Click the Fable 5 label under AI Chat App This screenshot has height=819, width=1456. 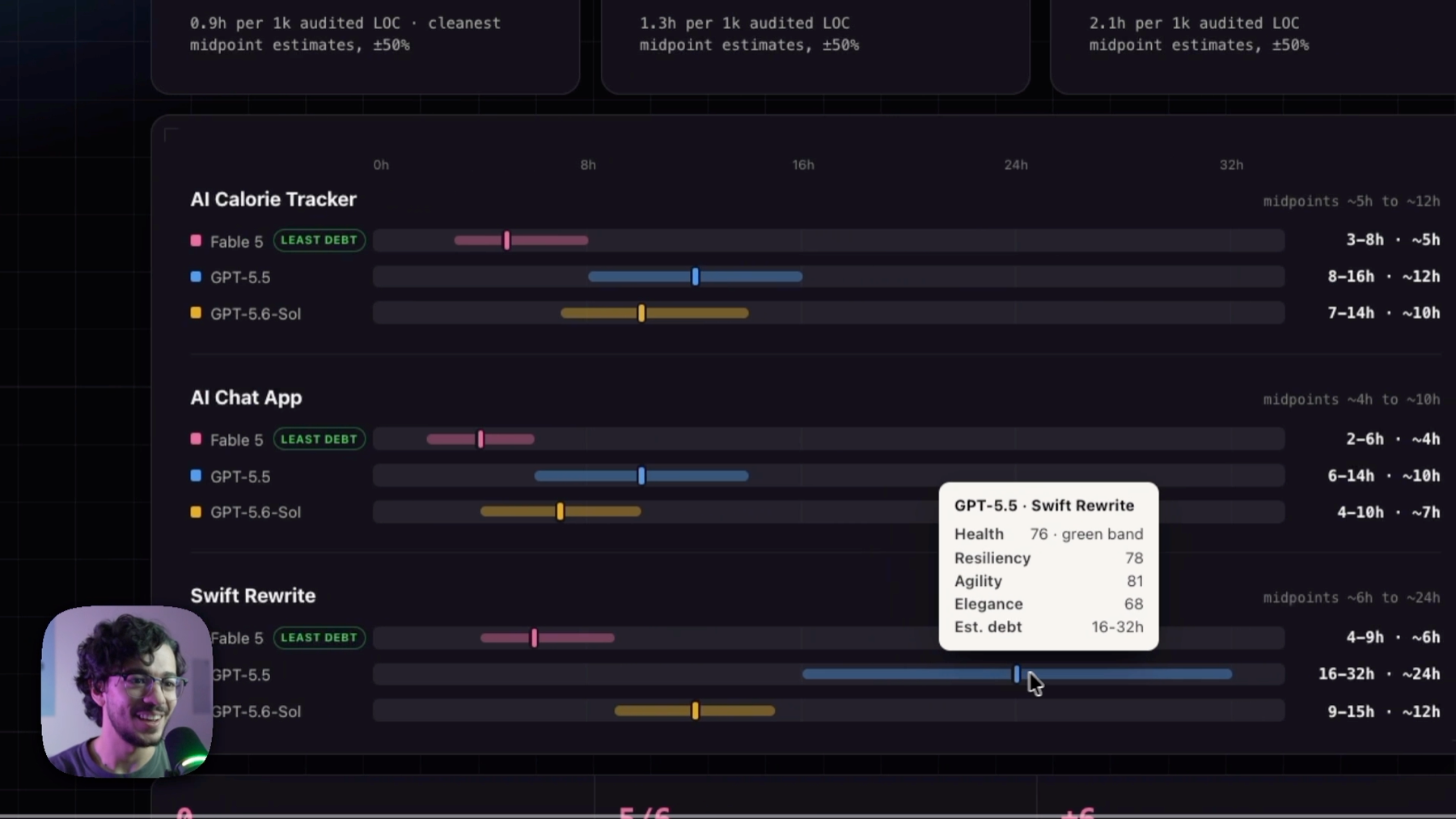pos(236,440)
